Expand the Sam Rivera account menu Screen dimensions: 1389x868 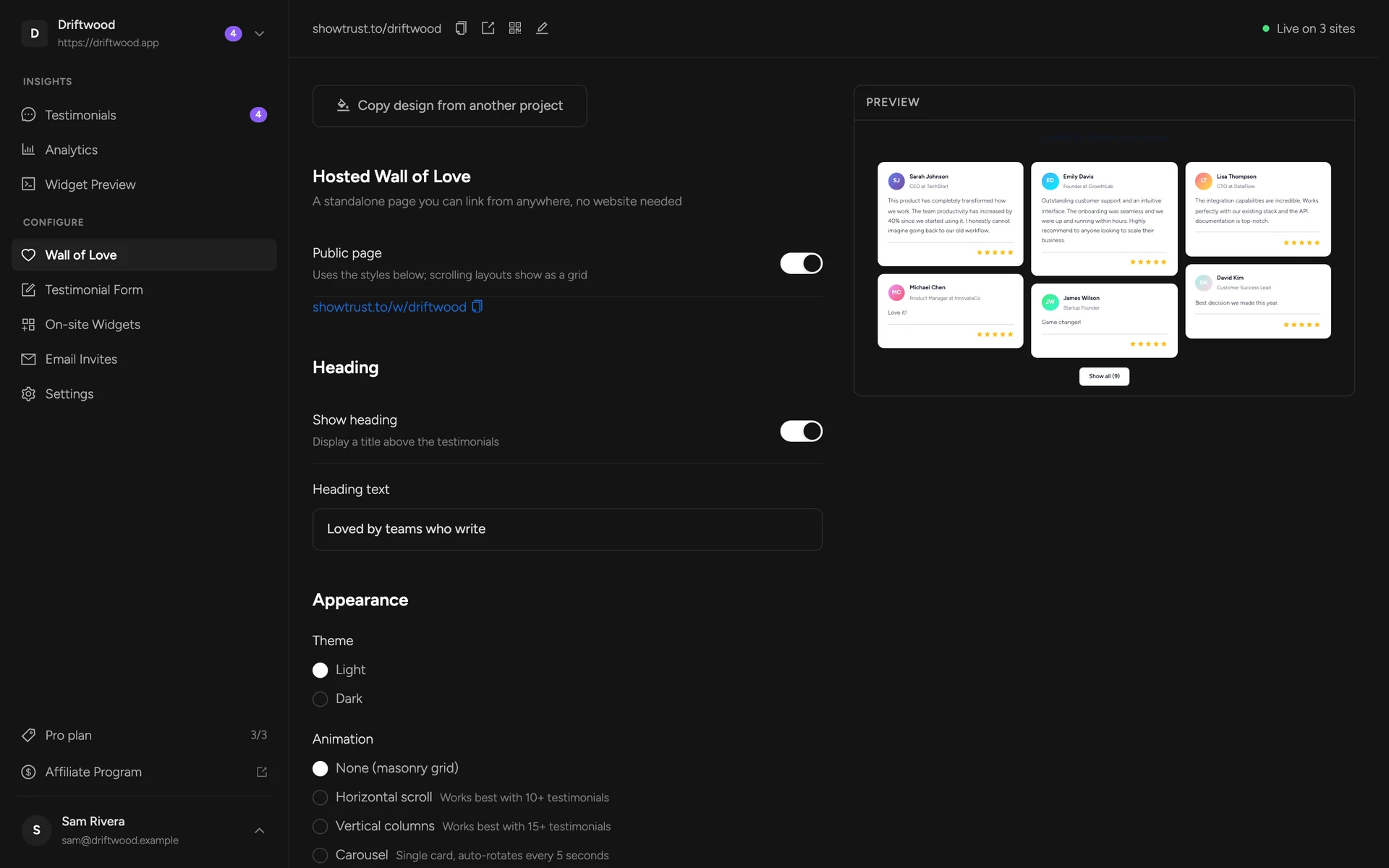(x=260, y=830)
